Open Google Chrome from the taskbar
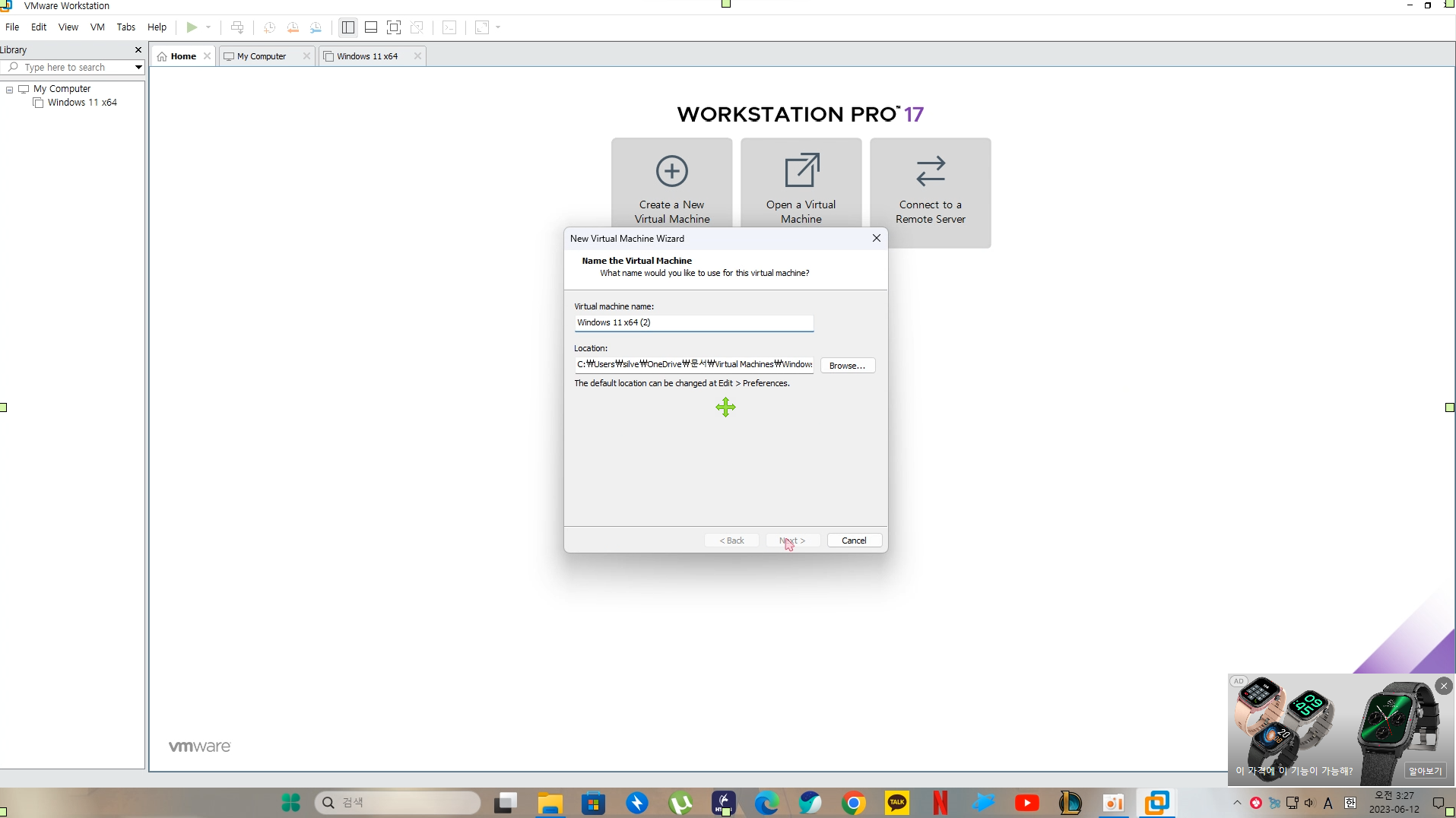 click(854, 803)
